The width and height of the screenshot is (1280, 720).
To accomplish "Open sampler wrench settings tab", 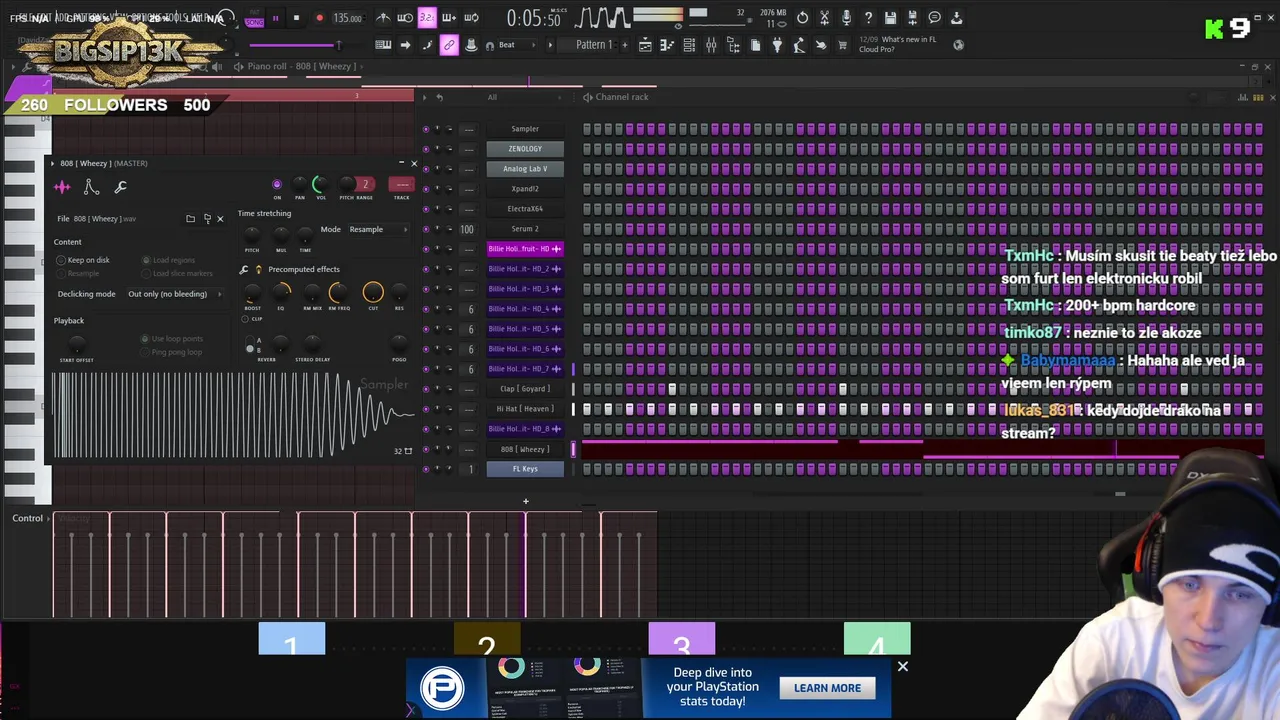I will [x=120, y=187].
